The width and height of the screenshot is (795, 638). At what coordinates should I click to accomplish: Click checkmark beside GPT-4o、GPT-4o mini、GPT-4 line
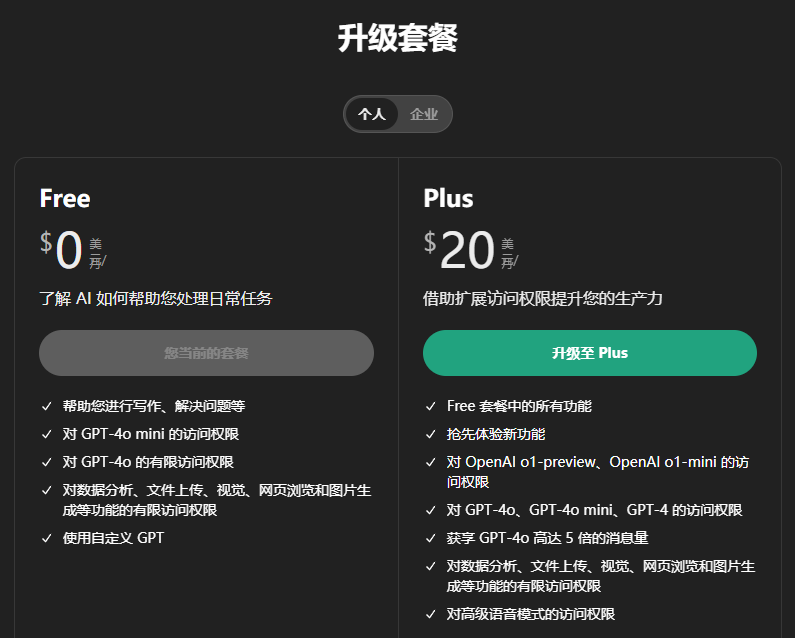coord(430,510)
